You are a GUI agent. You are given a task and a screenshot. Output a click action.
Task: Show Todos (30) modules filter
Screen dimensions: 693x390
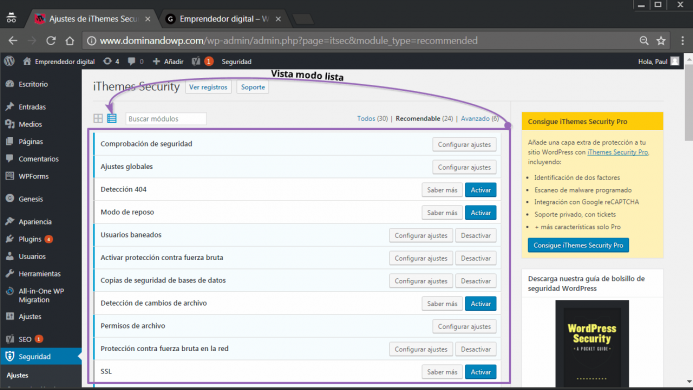372,119
